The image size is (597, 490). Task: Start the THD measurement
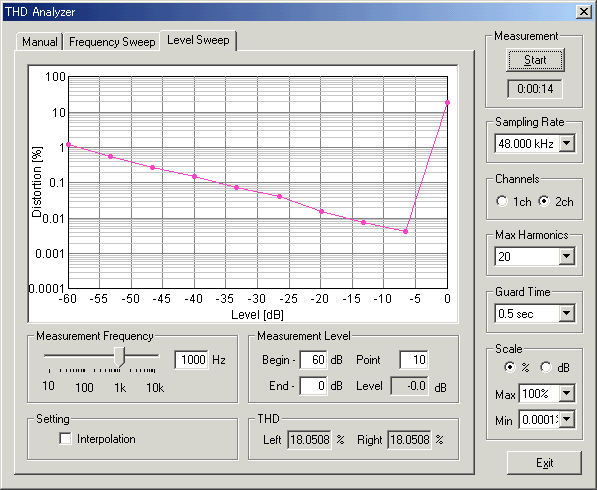coord(535,60)
